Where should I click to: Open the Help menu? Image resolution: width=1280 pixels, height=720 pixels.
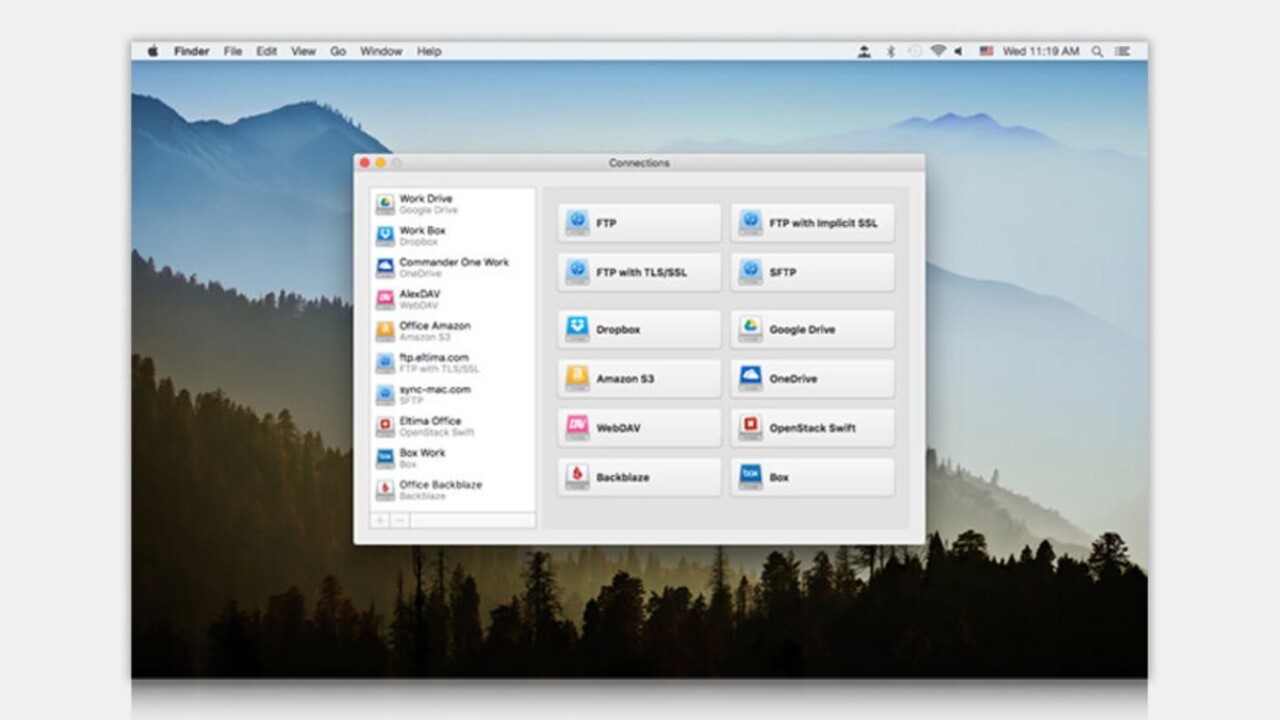429,51
